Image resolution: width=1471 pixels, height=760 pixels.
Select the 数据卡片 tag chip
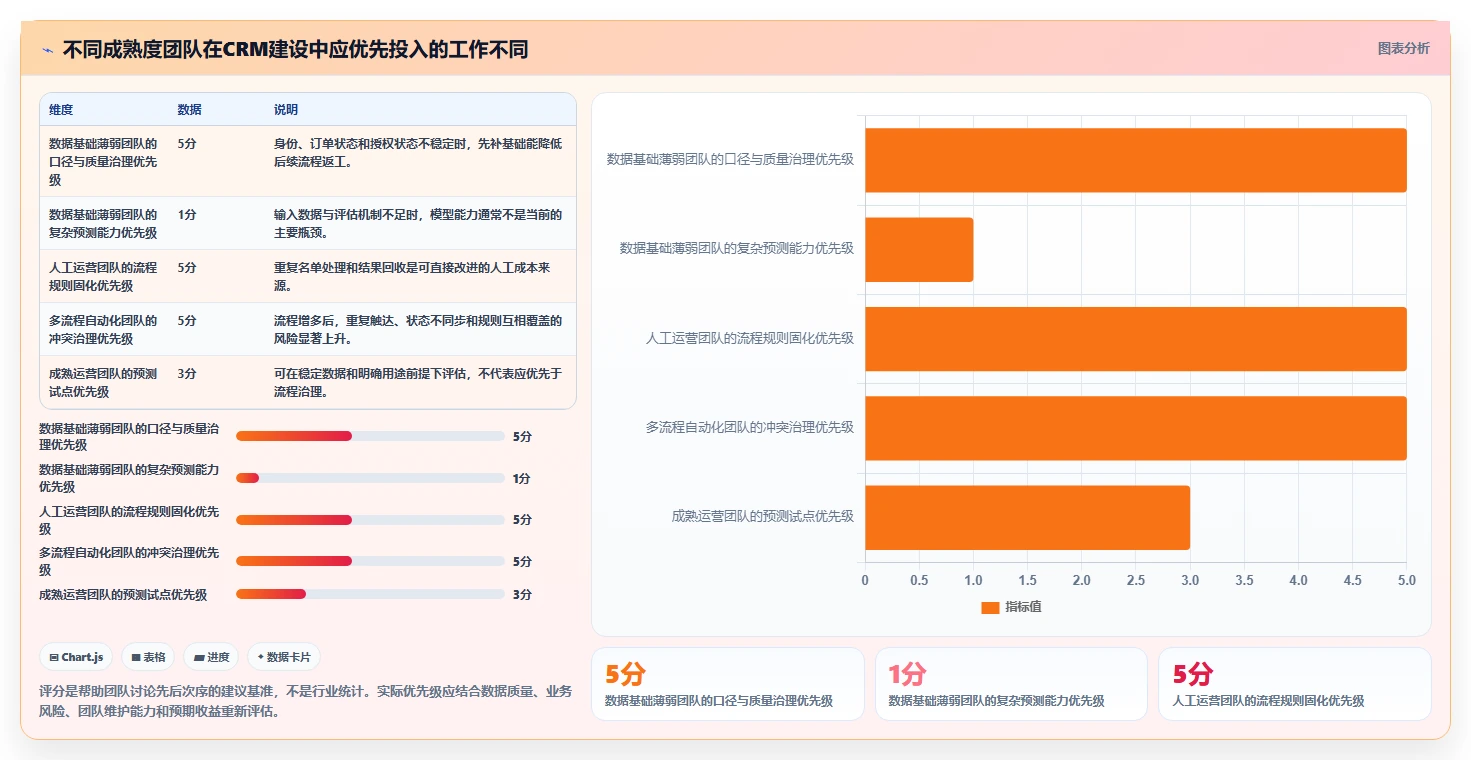click(284, 657)
